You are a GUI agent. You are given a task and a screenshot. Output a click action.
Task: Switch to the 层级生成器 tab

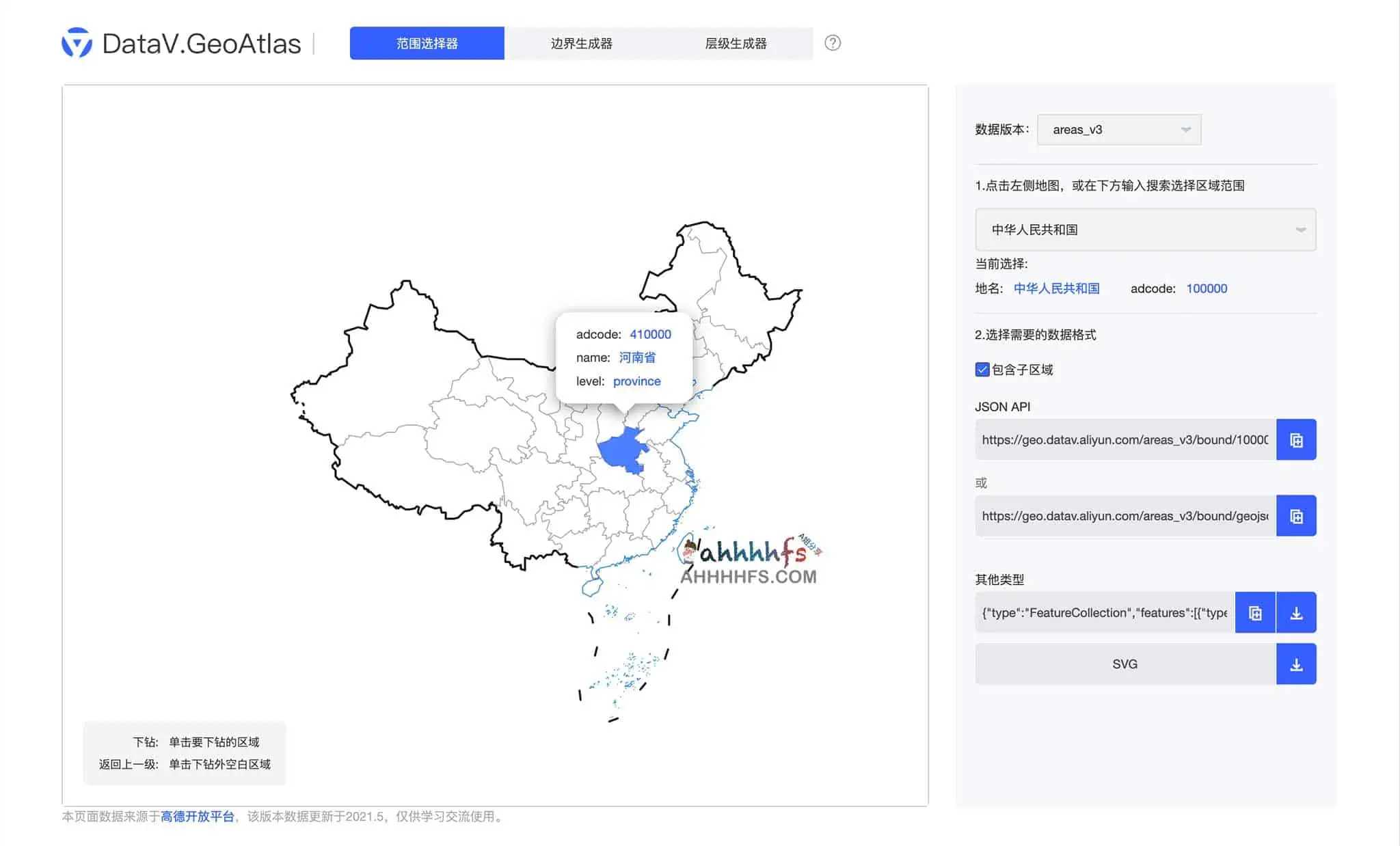pos(737,43)
